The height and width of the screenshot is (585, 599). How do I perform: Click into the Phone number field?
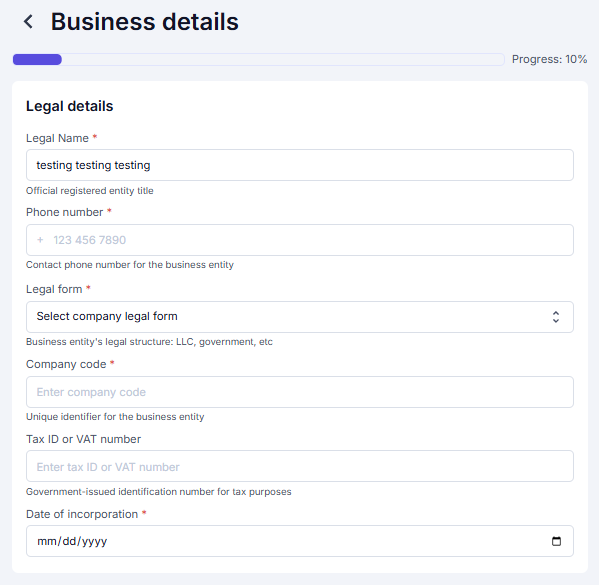[300, 240]
